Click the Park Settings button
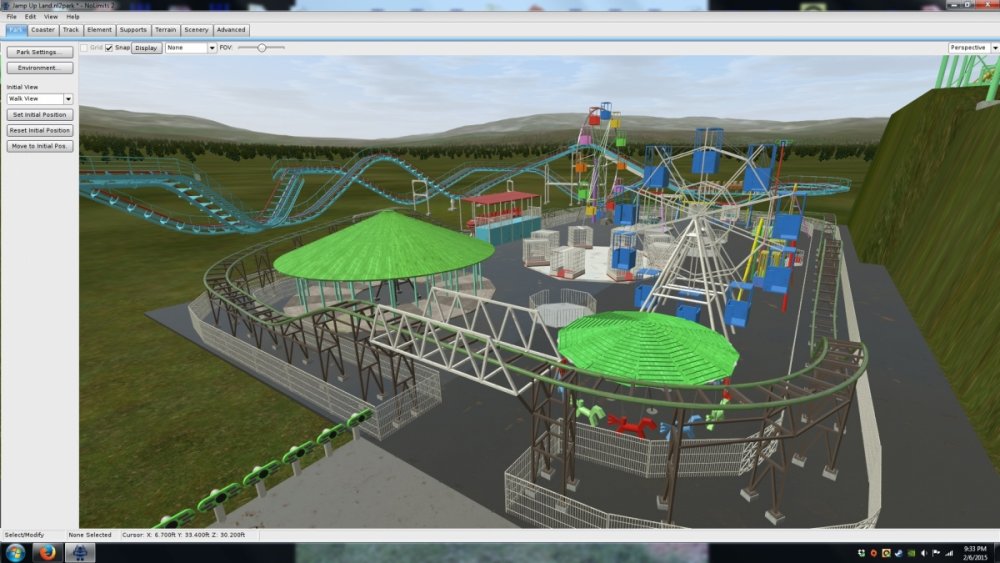1000x563 pixels. [x=40, y=52]
